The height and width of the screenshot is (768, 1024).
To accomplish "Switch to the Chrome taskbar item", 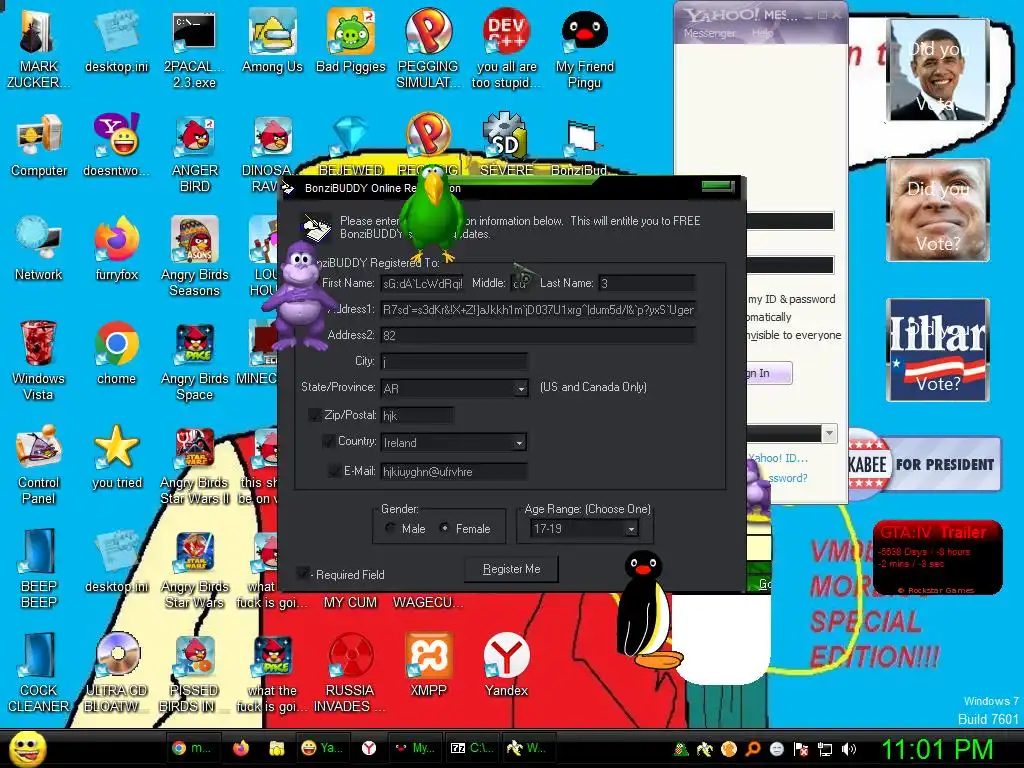I will (191, 748).
